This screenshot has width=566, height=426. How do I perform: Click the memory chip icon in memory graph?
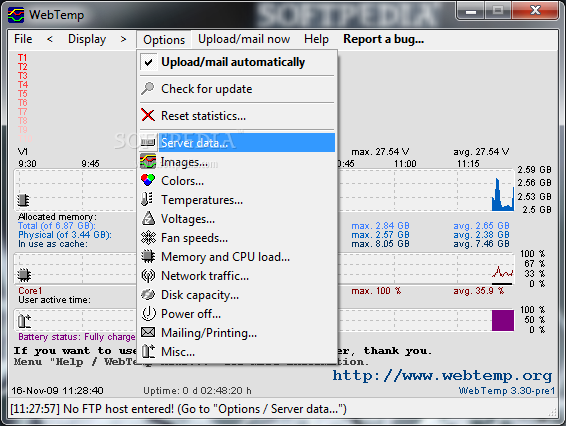23,200
